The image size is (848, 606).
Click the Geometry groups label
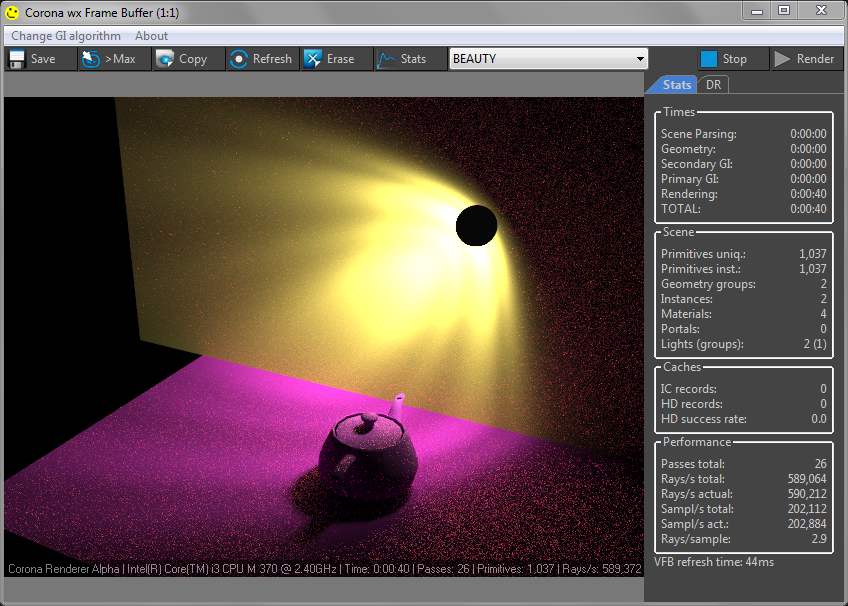tap(708, 284)
